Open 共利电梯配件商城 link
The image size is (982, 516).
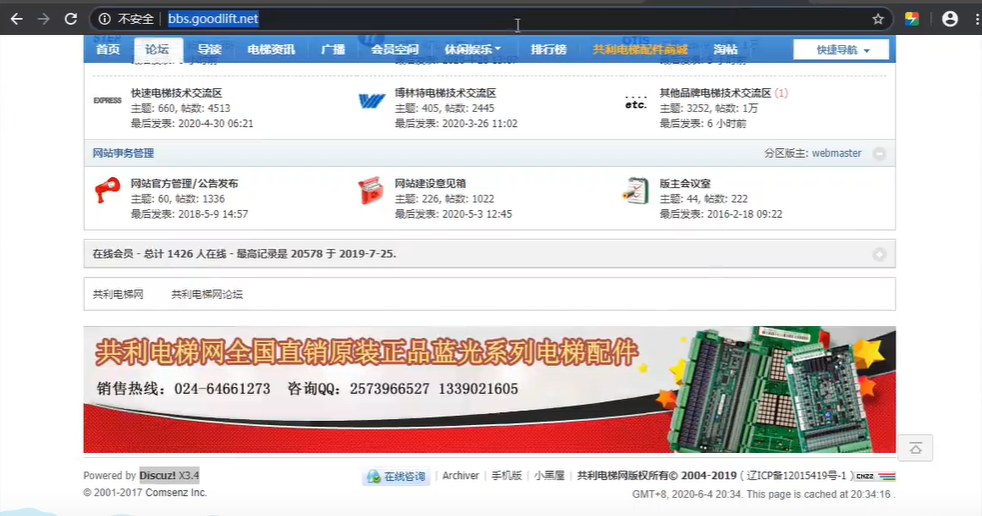tap(640, 49)
